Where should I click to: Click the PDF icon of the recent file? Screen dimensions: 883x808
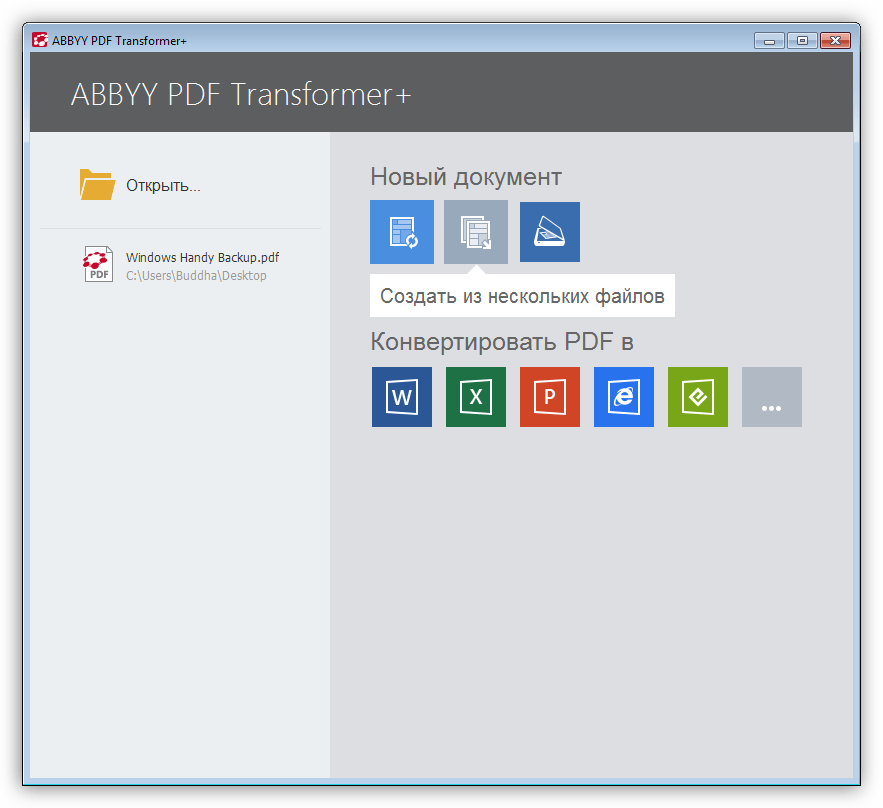pos(98,265)
